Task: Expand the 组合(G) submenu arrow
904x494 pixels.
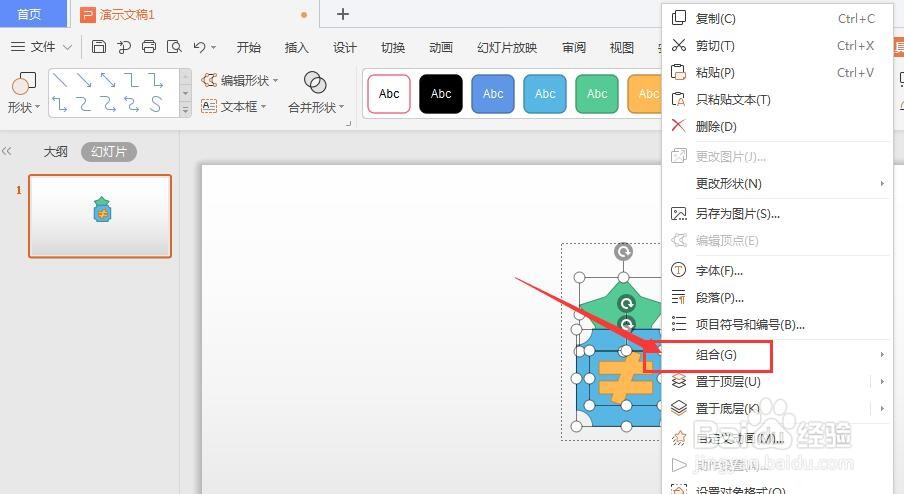Action: tap(882, 355)
